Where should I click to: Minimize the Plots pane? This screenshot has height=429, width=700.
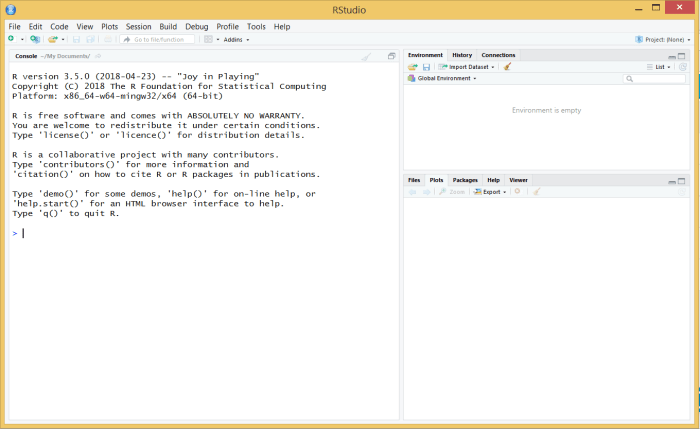(671, 181)
